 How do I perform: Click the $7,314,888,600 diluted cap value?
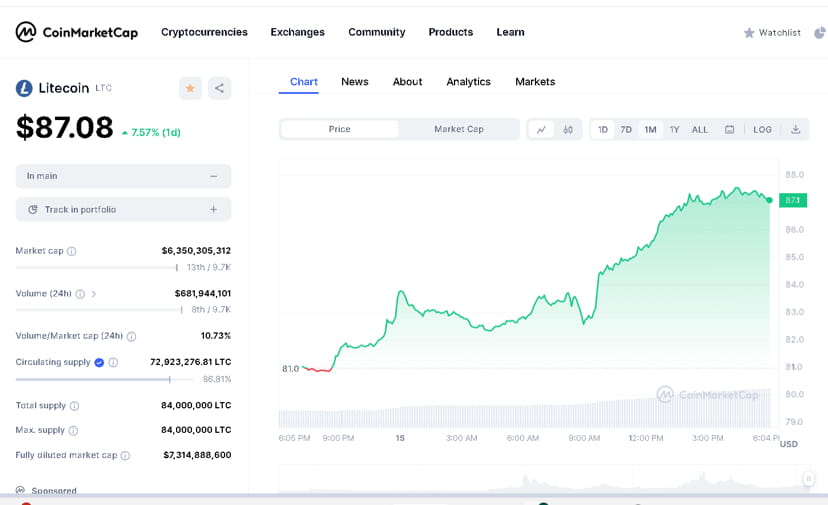click(197, 455)
